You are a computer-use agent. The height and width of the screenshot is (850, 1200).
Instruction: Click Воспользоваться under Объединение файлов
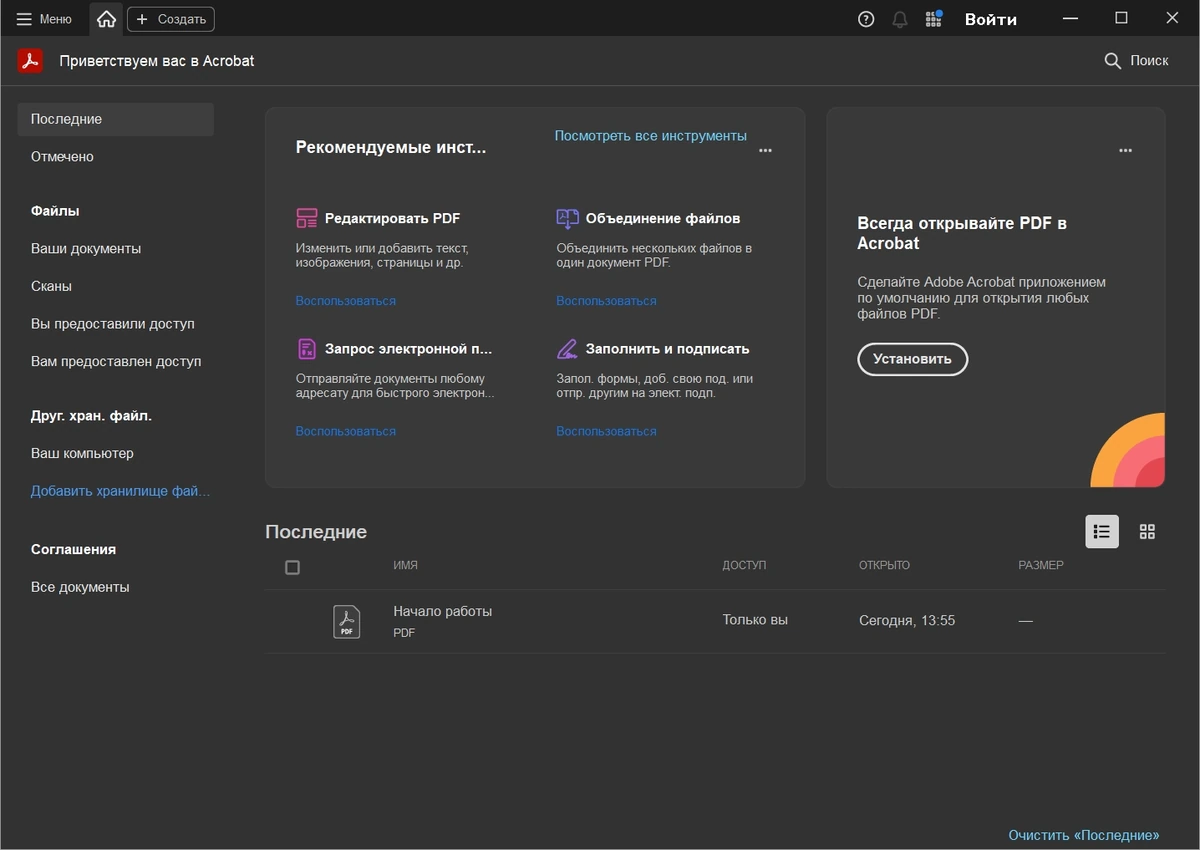606,301
